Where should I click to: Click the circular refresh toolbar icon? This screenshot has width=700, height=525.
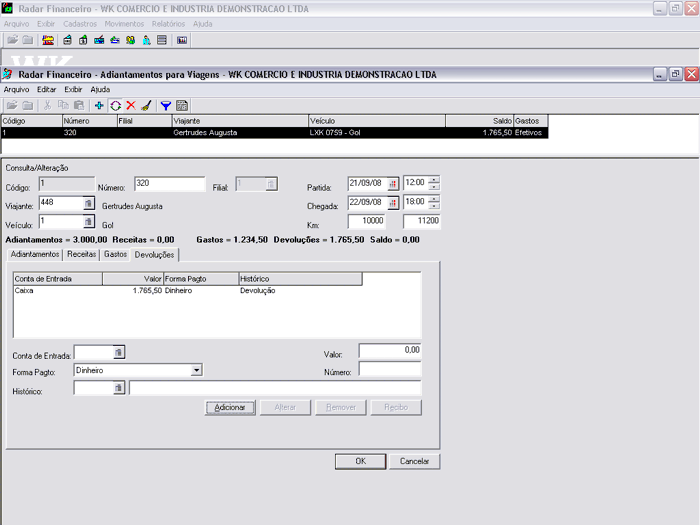tap(115, 105)
